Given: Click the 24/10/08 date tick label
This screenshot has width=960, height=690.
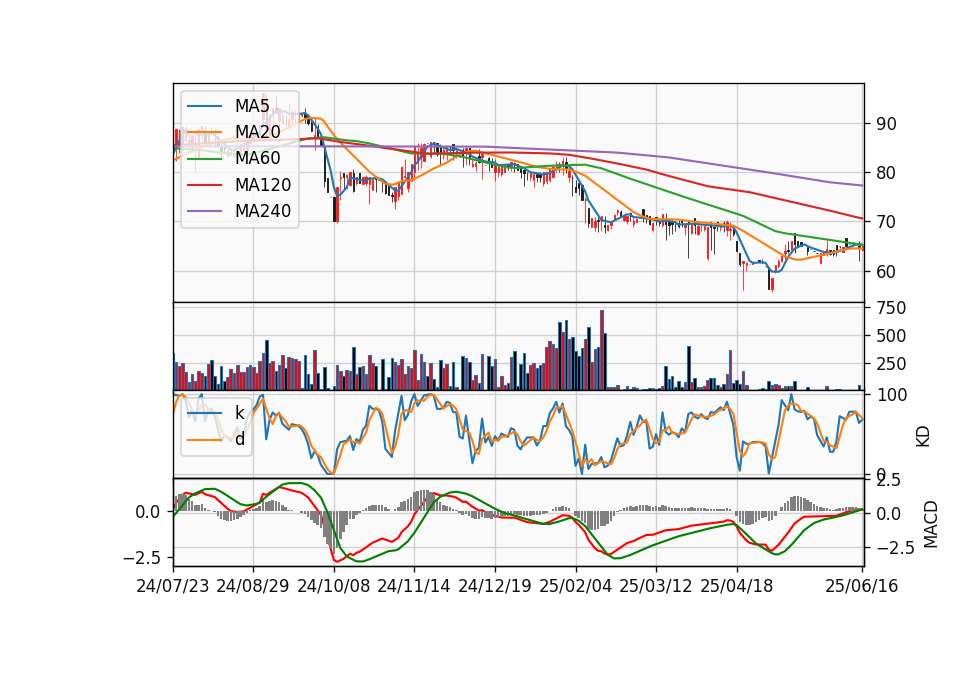Looking at the screenshot, I should click(334, 586).
